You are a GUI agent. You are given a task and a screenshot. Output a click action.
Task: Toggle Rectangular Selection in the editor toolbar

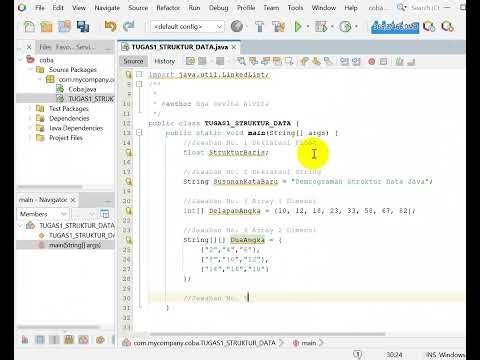tap(289, 61)
